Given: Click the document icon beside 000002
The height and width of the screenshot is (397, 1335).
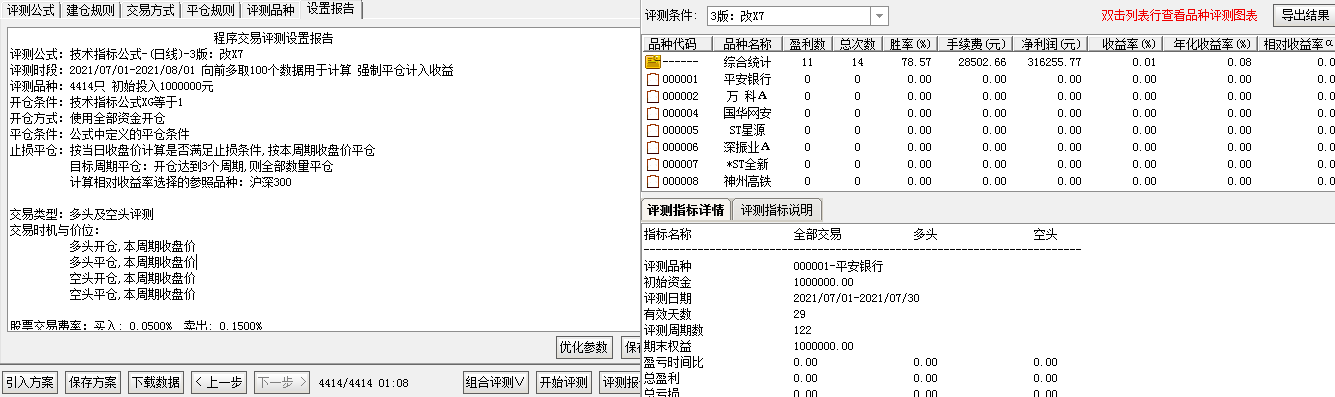Looking at the screenshot, I should (652, 96).
